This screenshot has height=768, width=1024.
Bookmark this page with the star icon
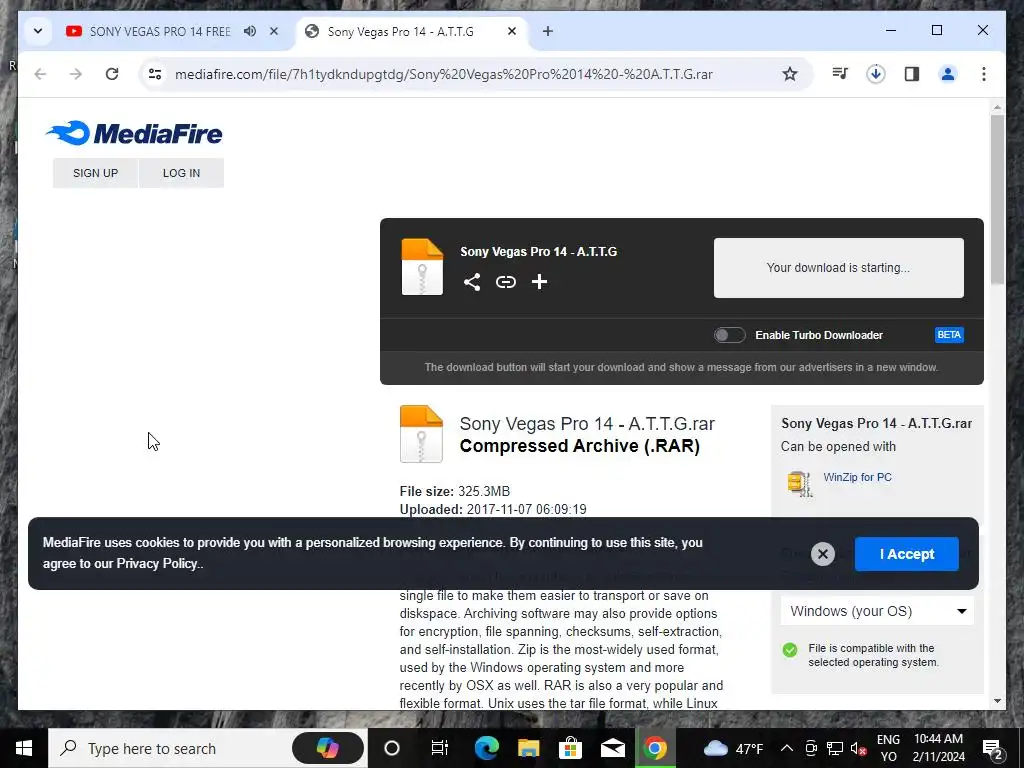click(790, 74)
